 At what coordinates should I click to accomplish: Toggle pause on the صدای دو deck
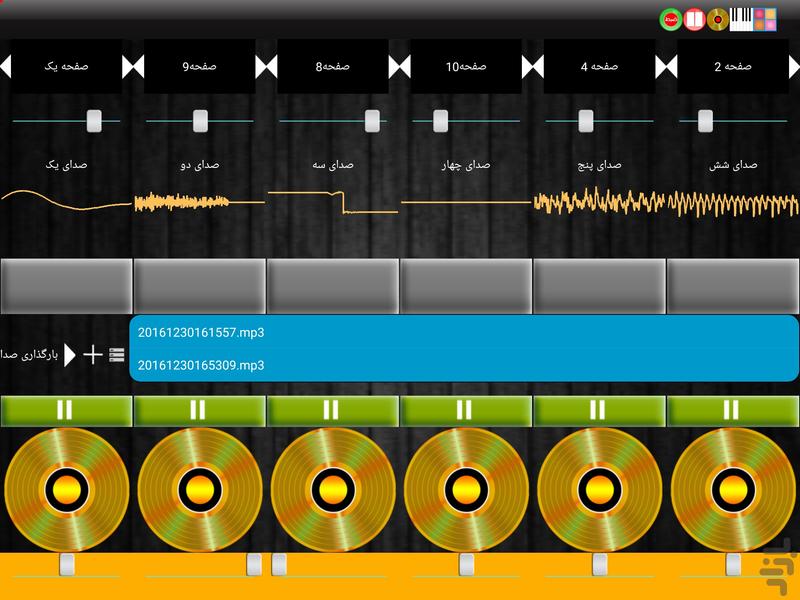click(x=198, y=410)
